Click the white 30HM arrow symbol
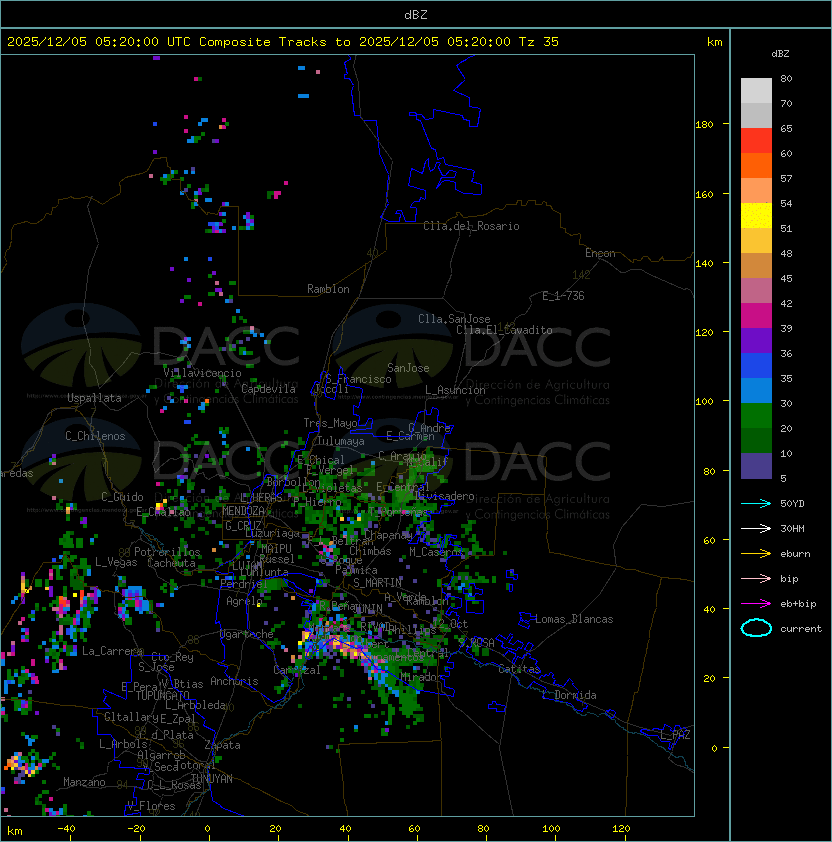 756,529
